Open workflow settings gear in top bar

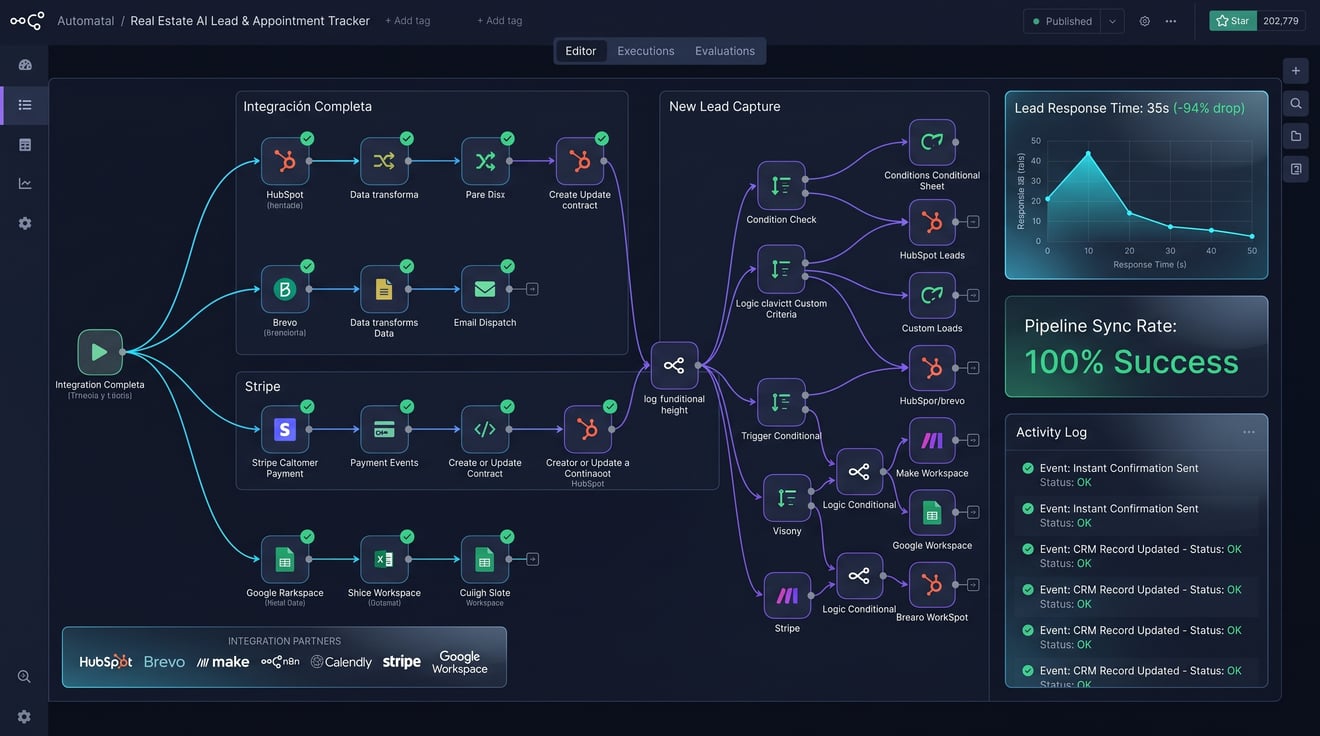click(x=1145, y=21)
